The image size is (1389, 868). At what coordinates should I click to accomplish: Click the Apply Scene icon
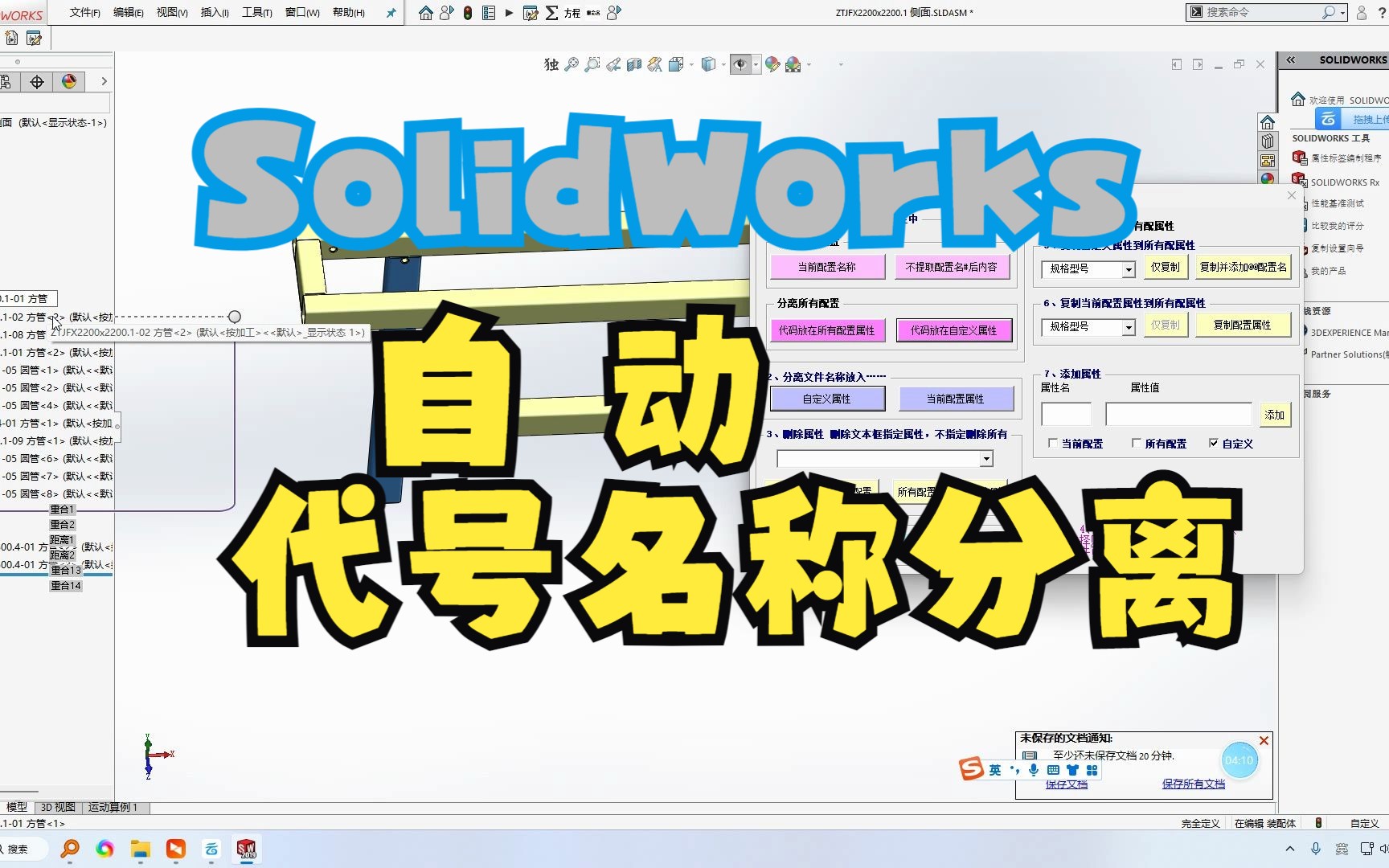click(x=793, y=64)
